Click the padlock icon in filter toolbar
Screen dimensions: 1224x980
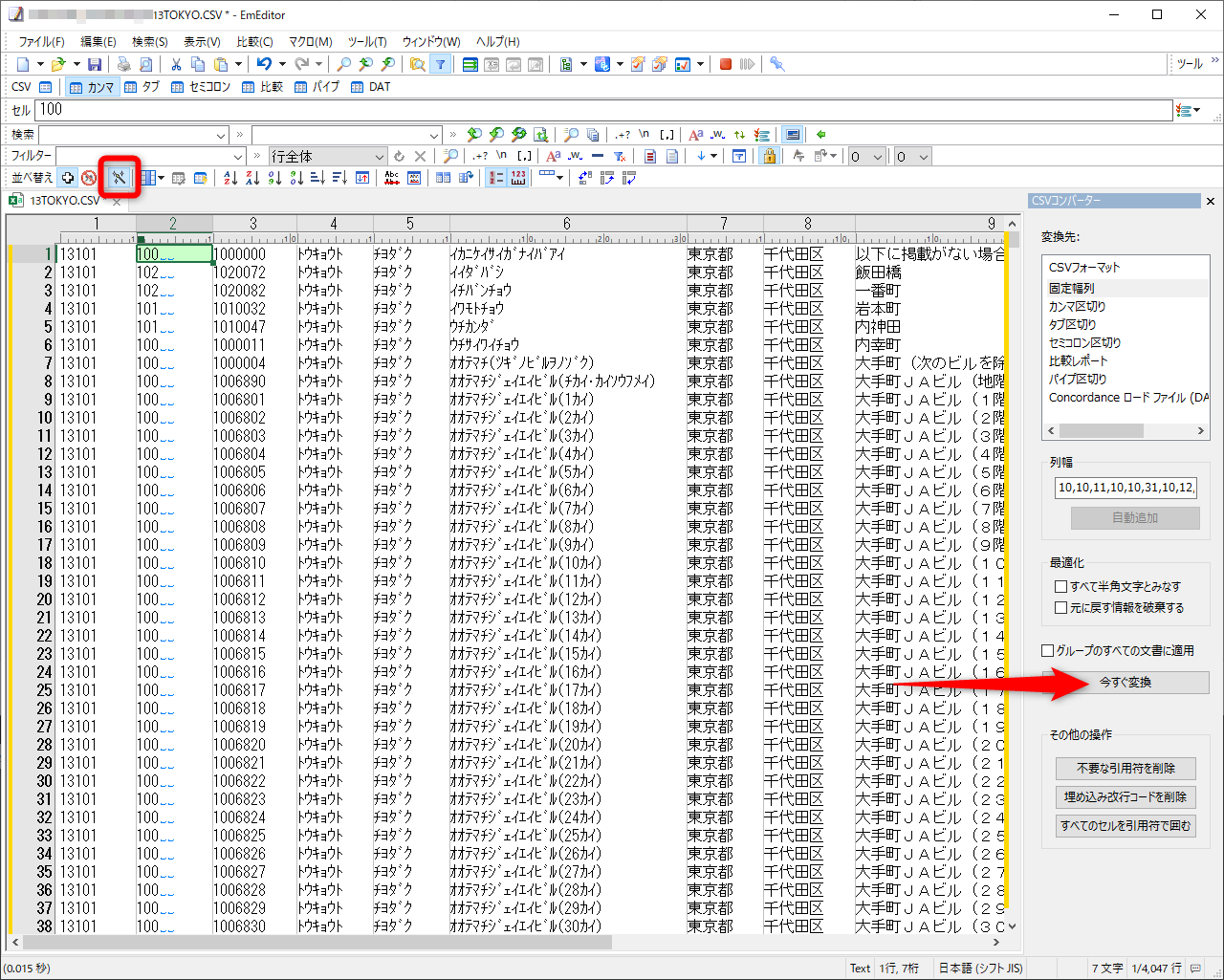(769, 156)
